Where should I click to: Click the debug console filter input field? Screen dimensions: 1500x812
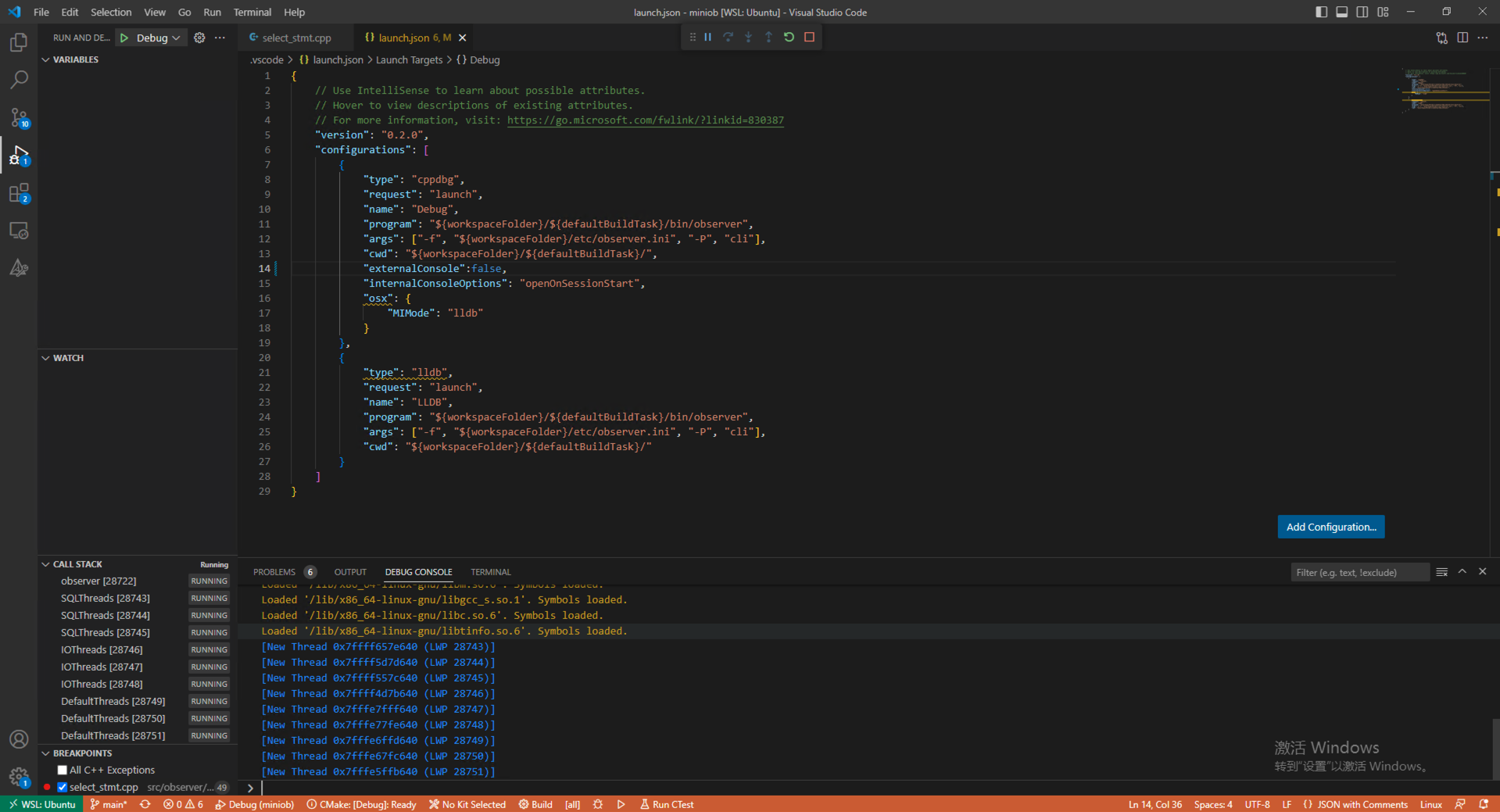point(1359,571)
